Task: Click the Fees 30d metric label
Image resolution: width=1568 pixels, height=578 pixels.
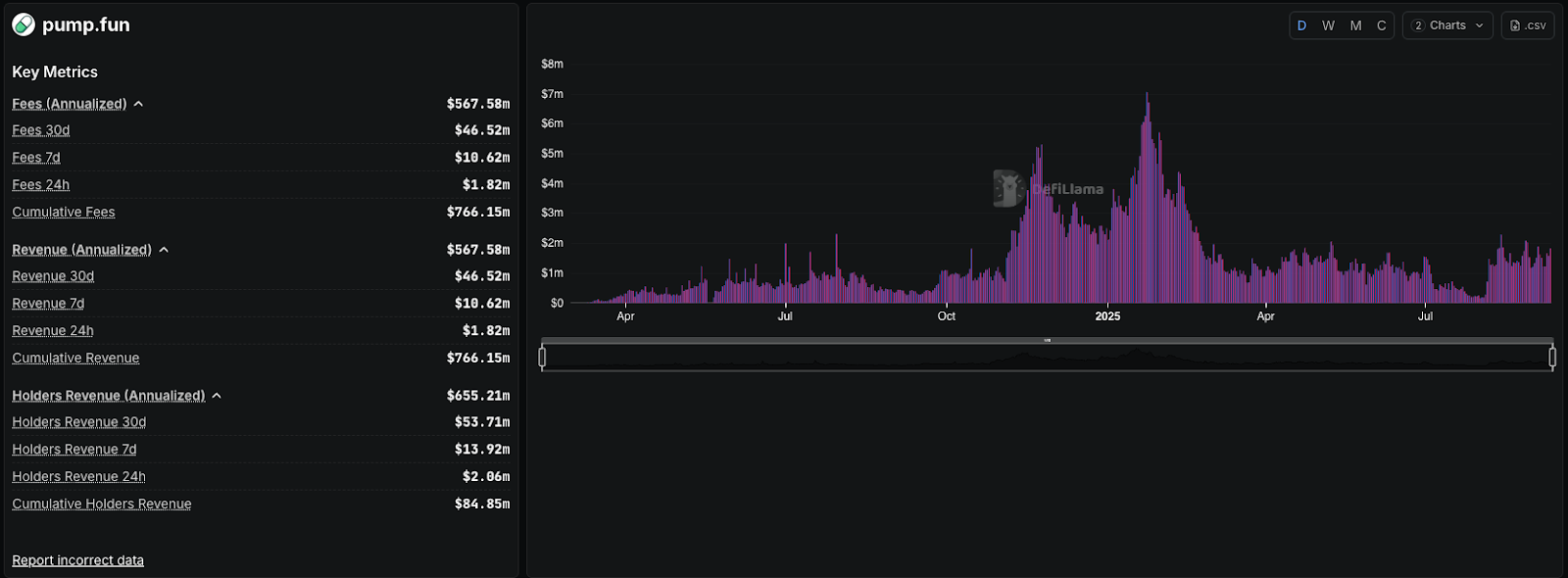Action: tap(41, 130)
